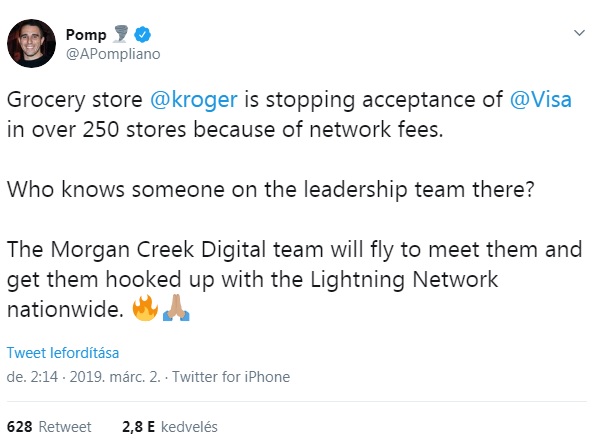This screenshot has width=595, height=447.
Task: View the 2,8 E kedvelés likes
Action: pyautogui.click(x=170, y=427)
